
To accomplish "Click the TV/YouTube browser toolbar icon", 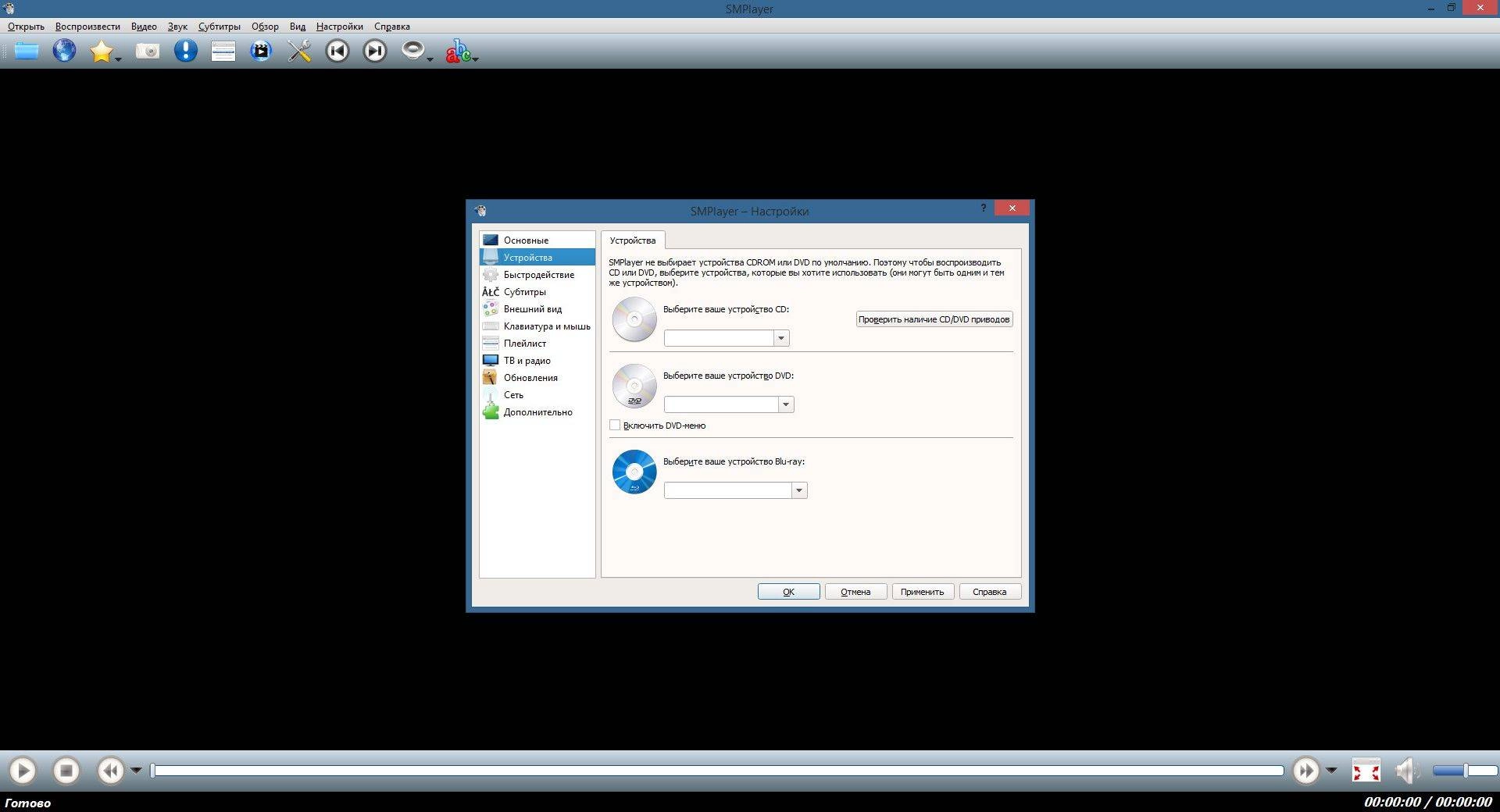I will pyautogui.click(x=261, y=52).
